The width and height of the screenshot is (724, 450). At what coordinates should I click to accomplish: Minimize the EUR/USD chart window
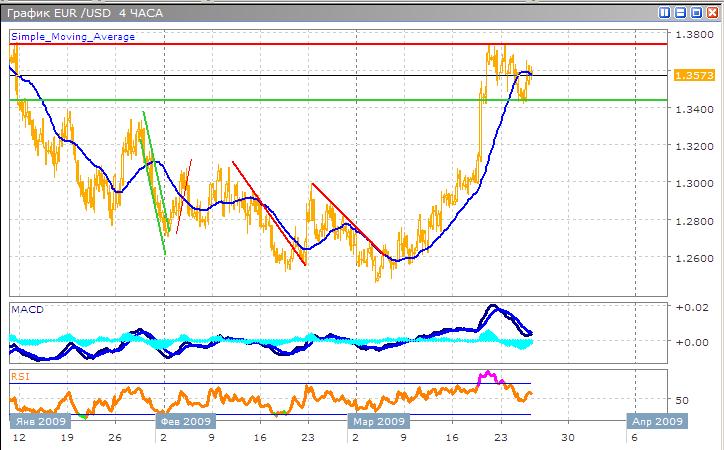pyautogui.click(x=680, y=12)
